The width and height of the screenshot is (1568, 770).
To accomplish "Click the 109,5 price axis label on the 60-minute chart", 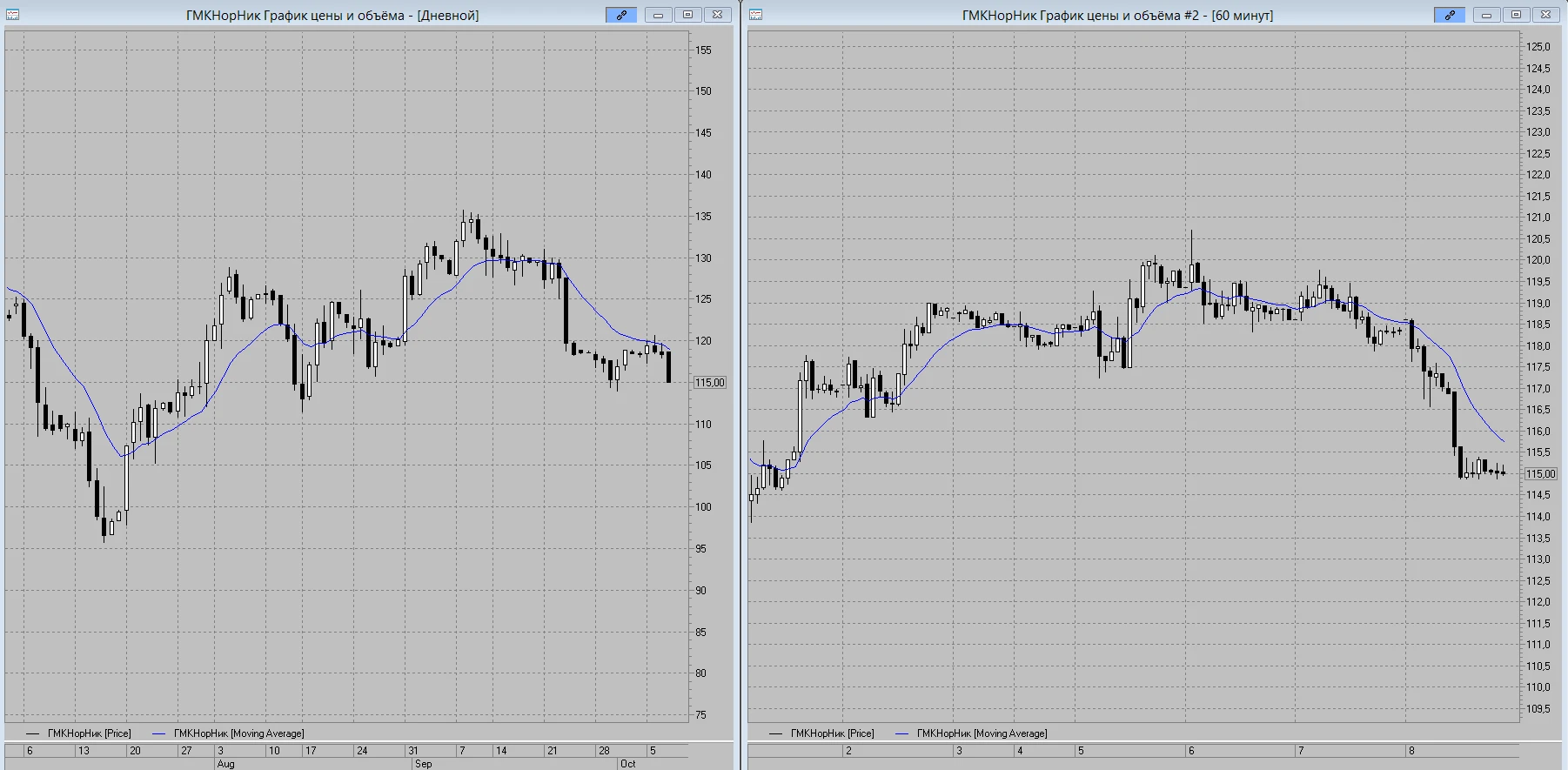I will pos(1538,709).
